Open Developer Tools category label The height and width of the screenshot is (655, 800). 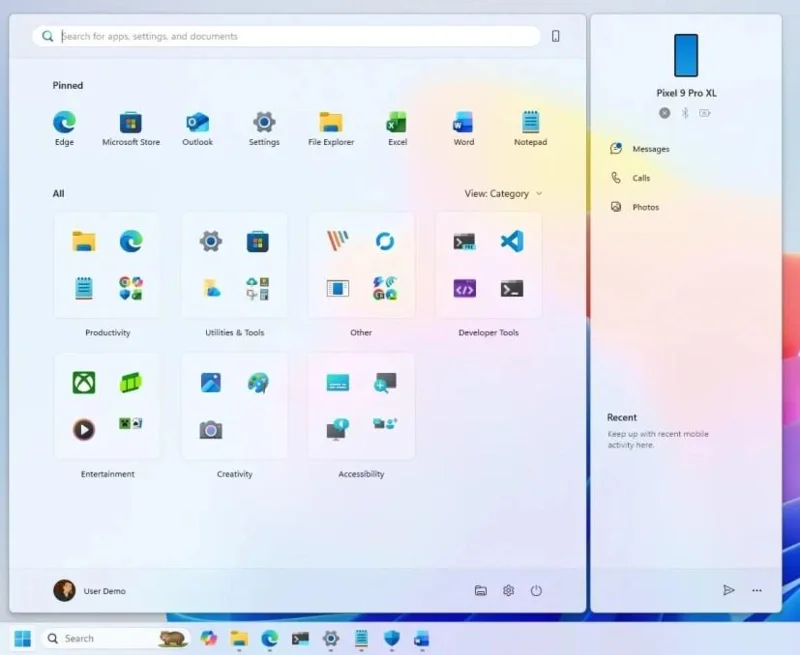point(488,333)
